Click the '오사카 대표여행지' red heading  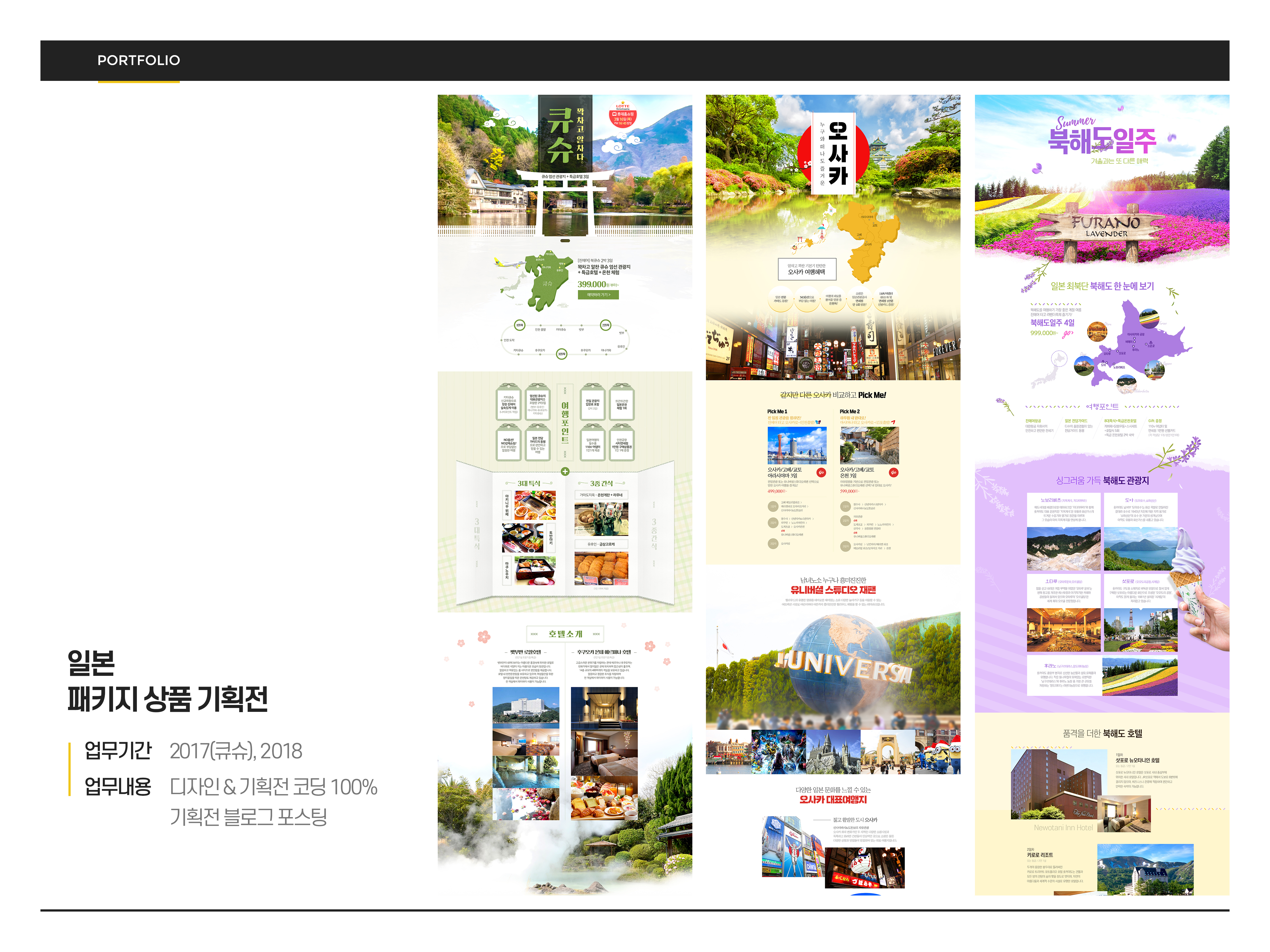pyautogui.click(x=833, y=799)
